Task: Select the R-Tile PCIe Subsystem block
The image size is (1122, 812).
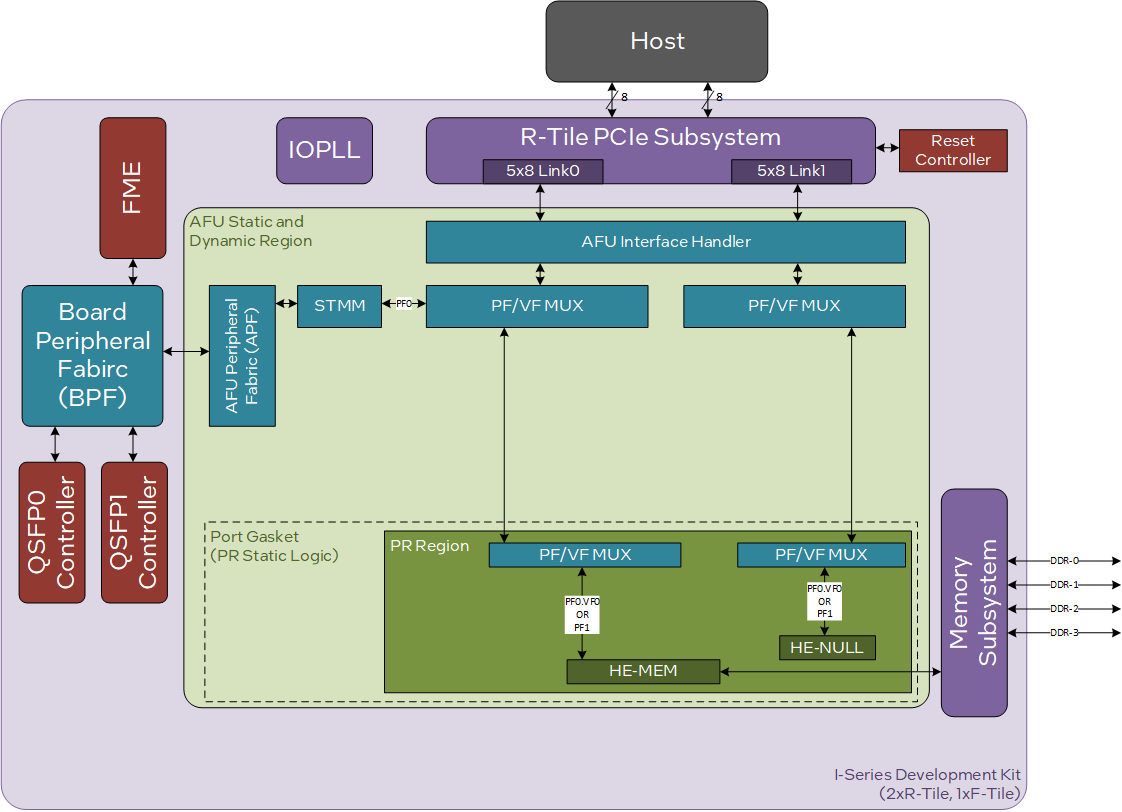Action: point(650,138)
